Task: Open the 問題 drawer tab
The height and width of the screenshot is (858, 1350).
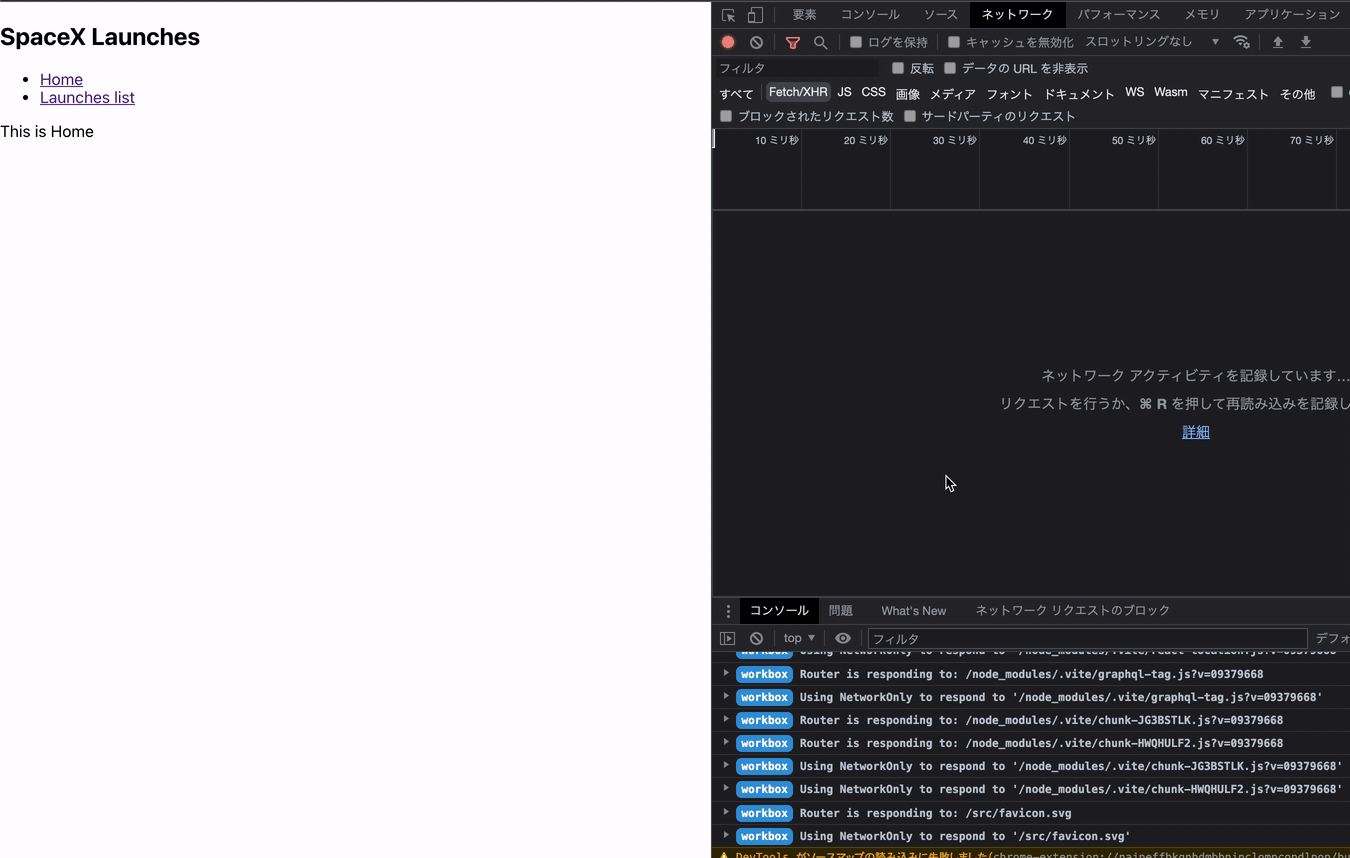Action: 840,611
